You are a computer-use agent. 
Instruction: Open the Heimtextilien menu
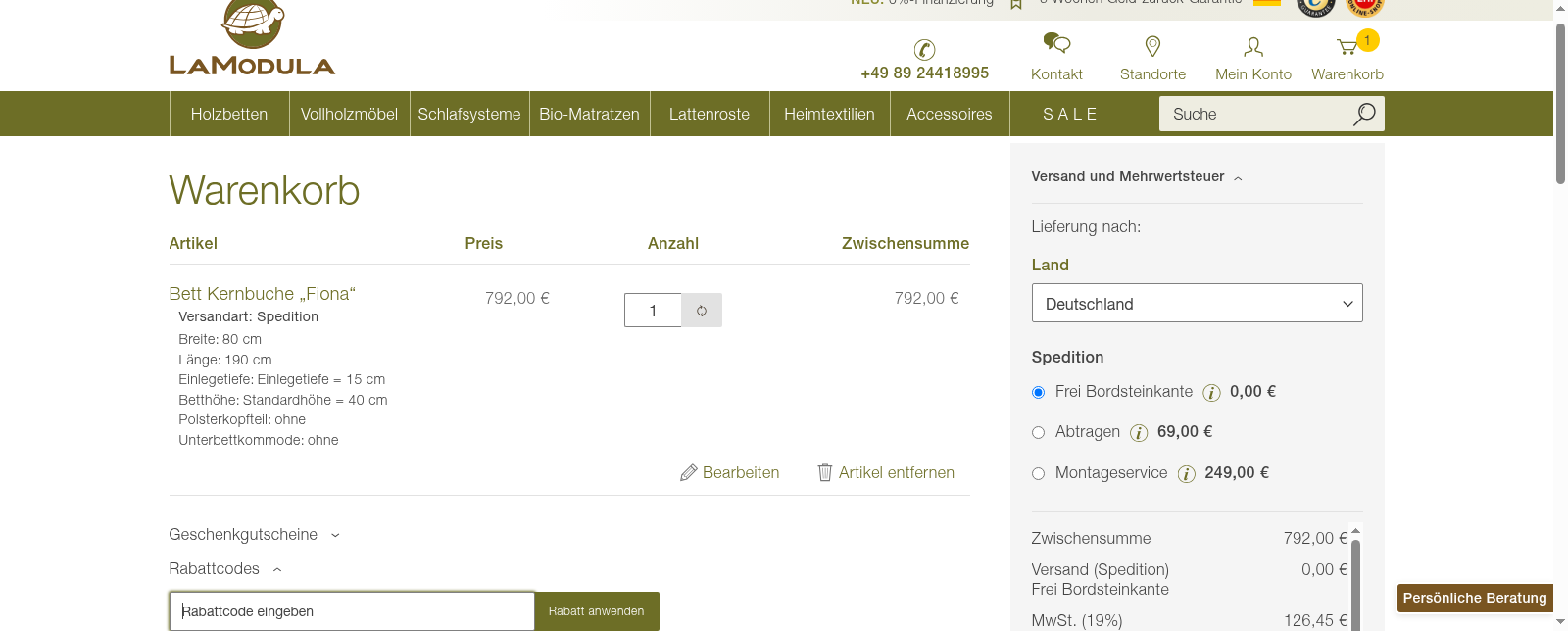829,114
